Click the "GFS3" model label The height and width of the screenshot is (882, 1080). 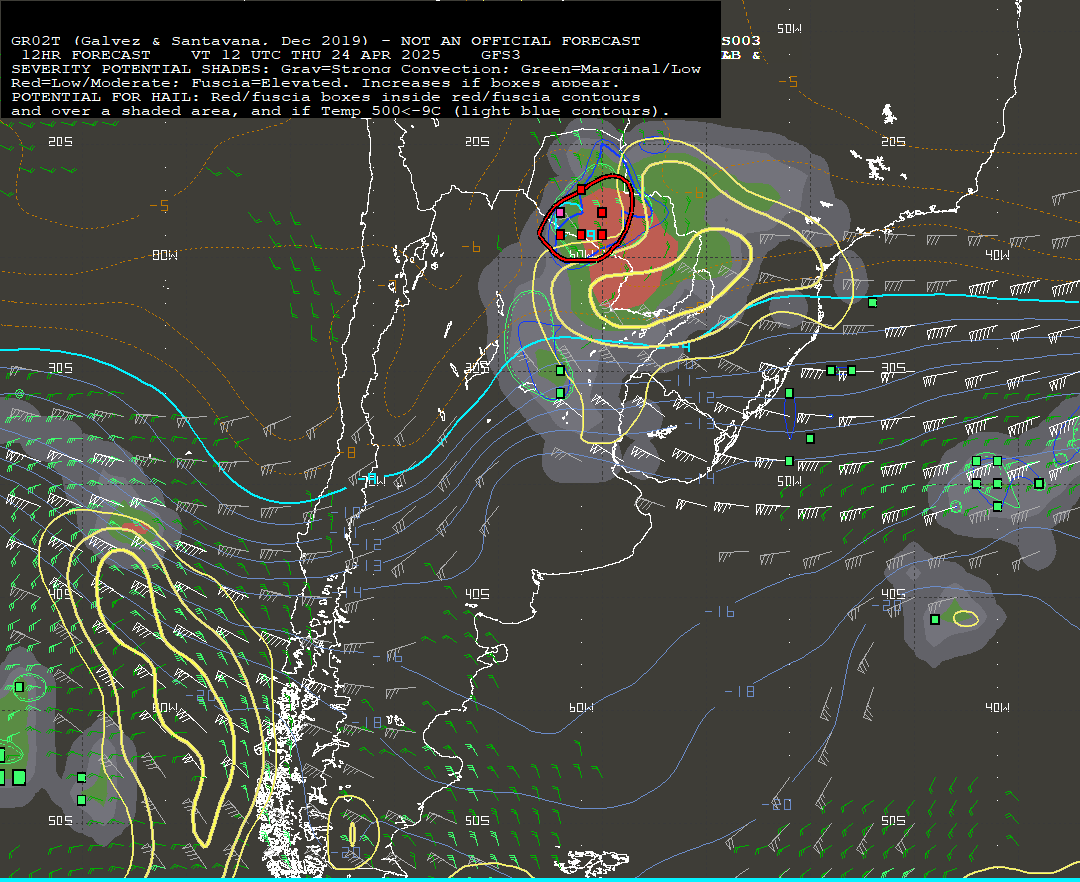pos(501,54)
